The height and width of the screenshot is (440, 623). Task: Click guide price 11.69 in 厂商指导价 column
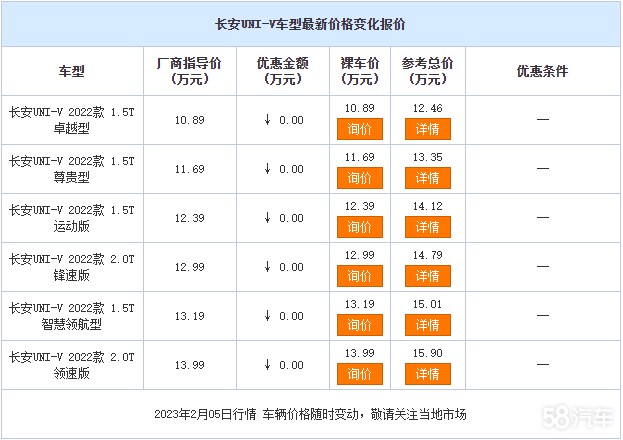190,169
